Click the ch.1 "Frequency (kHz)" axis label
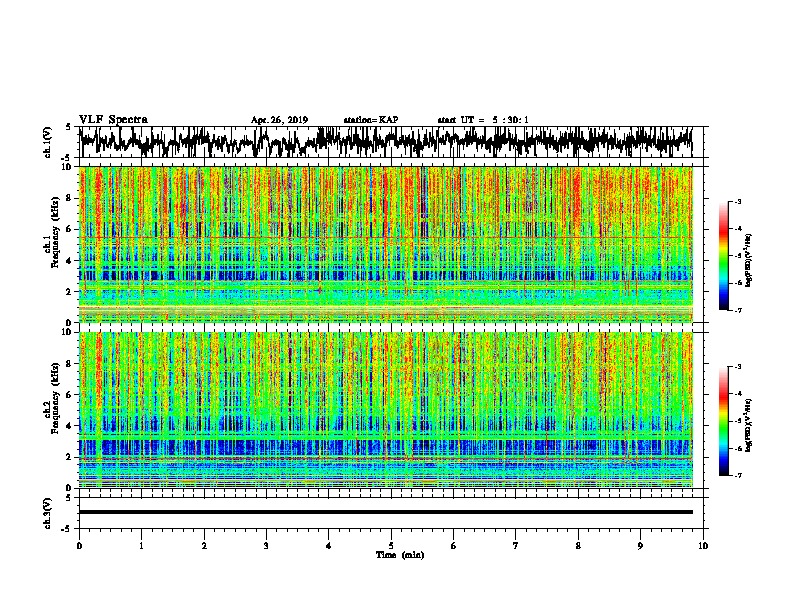Image resolution: width=792 pixels, height=612 pixels. point(55,232)
